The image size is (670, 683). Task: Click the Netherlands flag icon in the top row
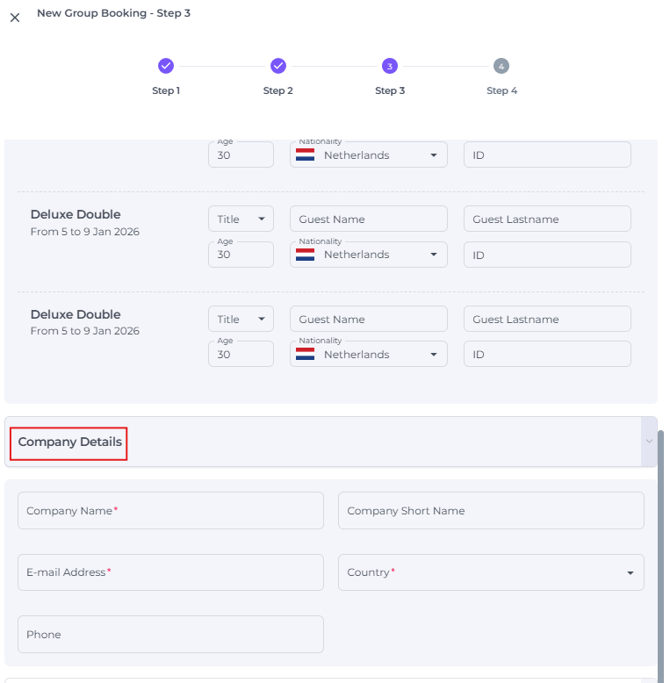(x=305, y=155)
